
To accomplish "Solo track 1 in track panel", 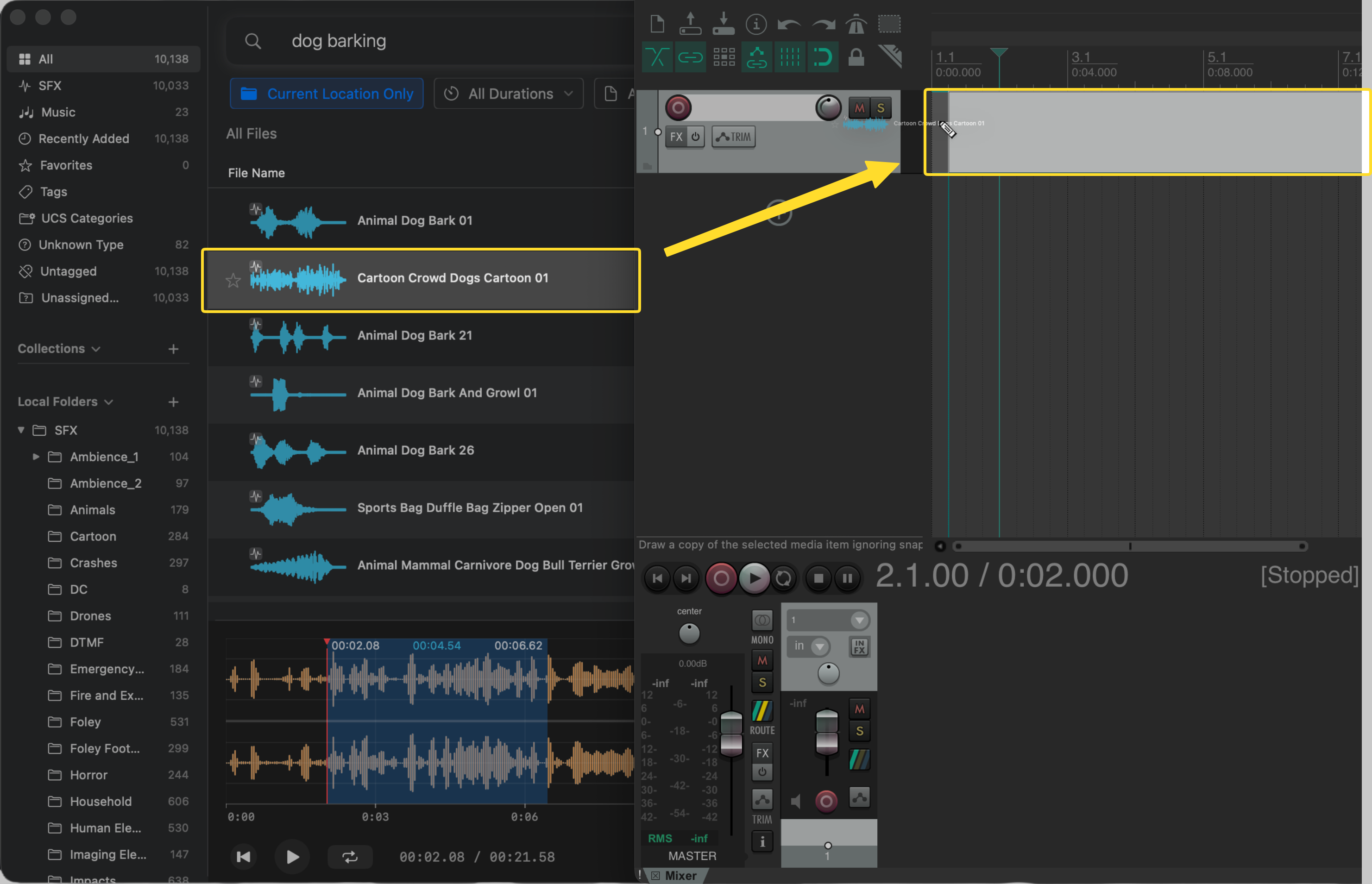I will tap(881, 108).
